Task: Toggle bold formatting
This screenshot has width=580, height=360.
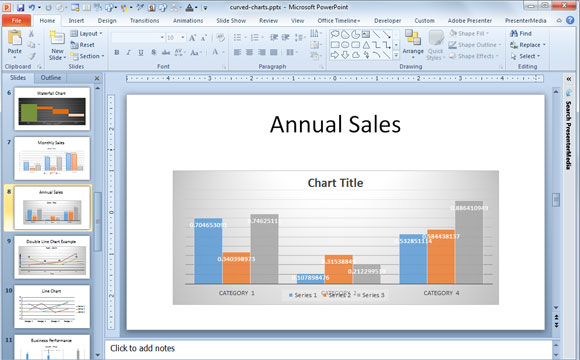Action: pos(117,53)
